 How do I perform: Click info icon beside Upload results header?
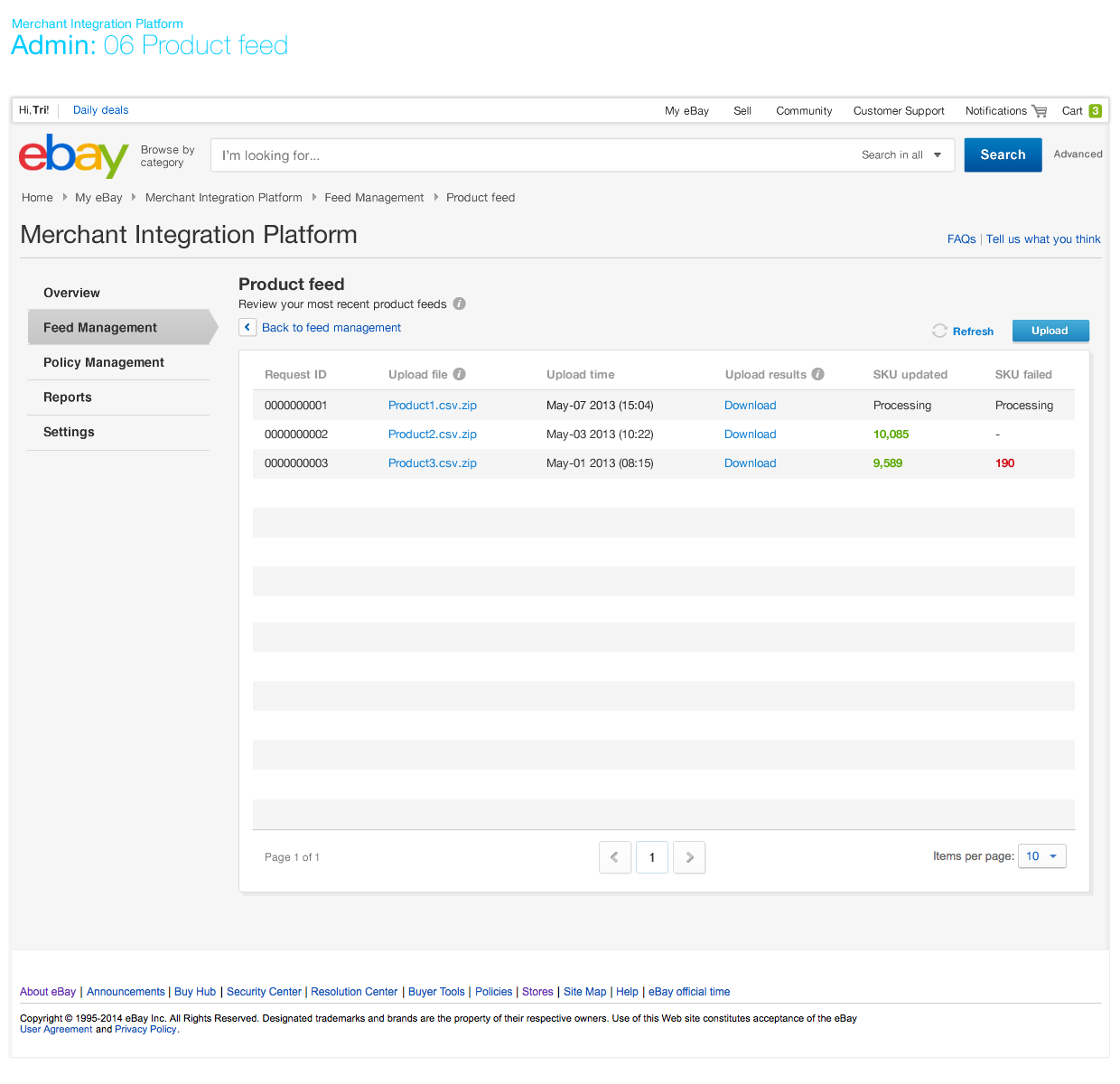(817, 374)
